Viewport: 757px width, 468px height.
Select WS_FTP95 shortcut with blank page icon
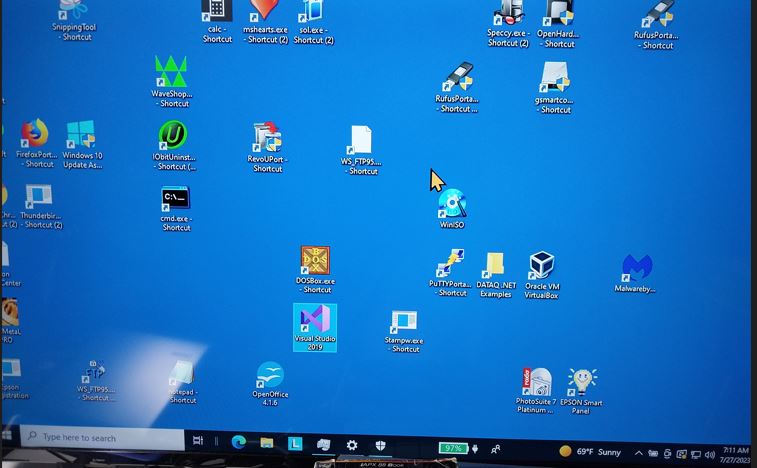coord(361,150)
